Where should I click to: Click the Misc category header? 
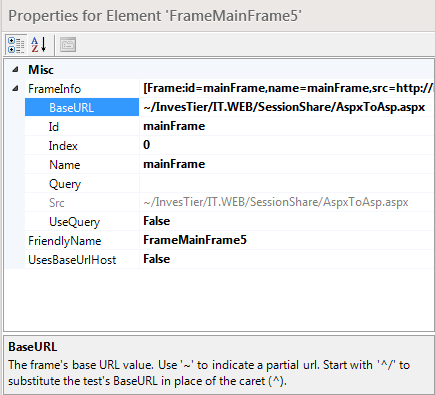point(41,70)
